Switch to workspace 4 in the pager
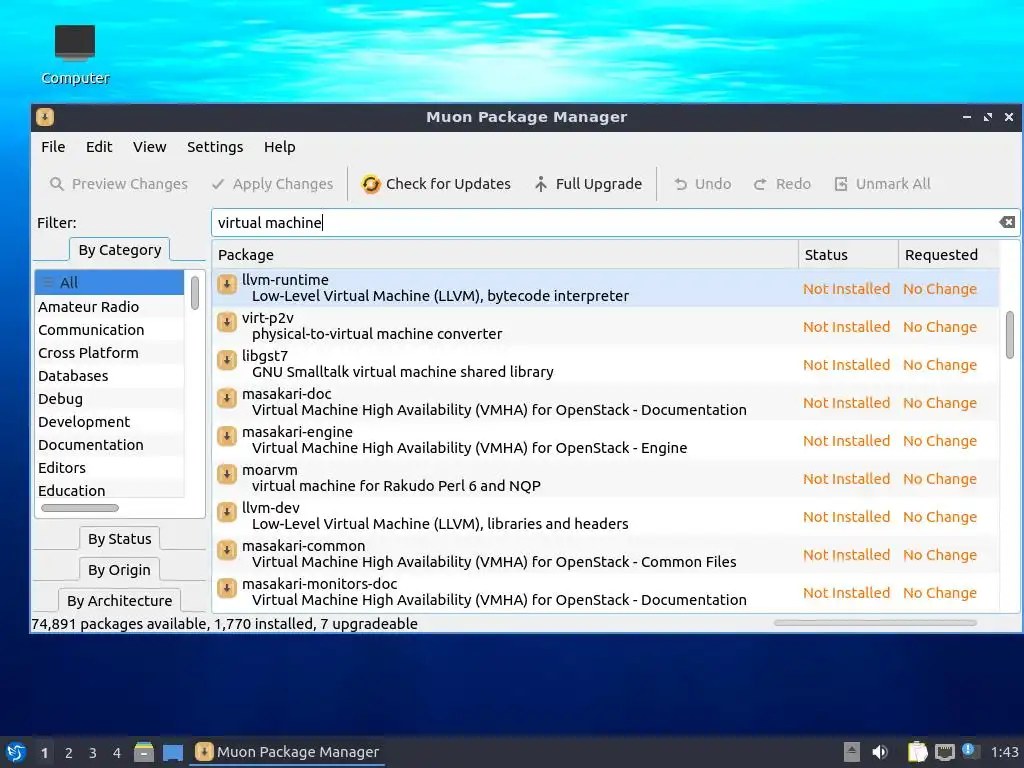Image resolution: width=1024 pixels, height=768 pixels. point(117,753)
